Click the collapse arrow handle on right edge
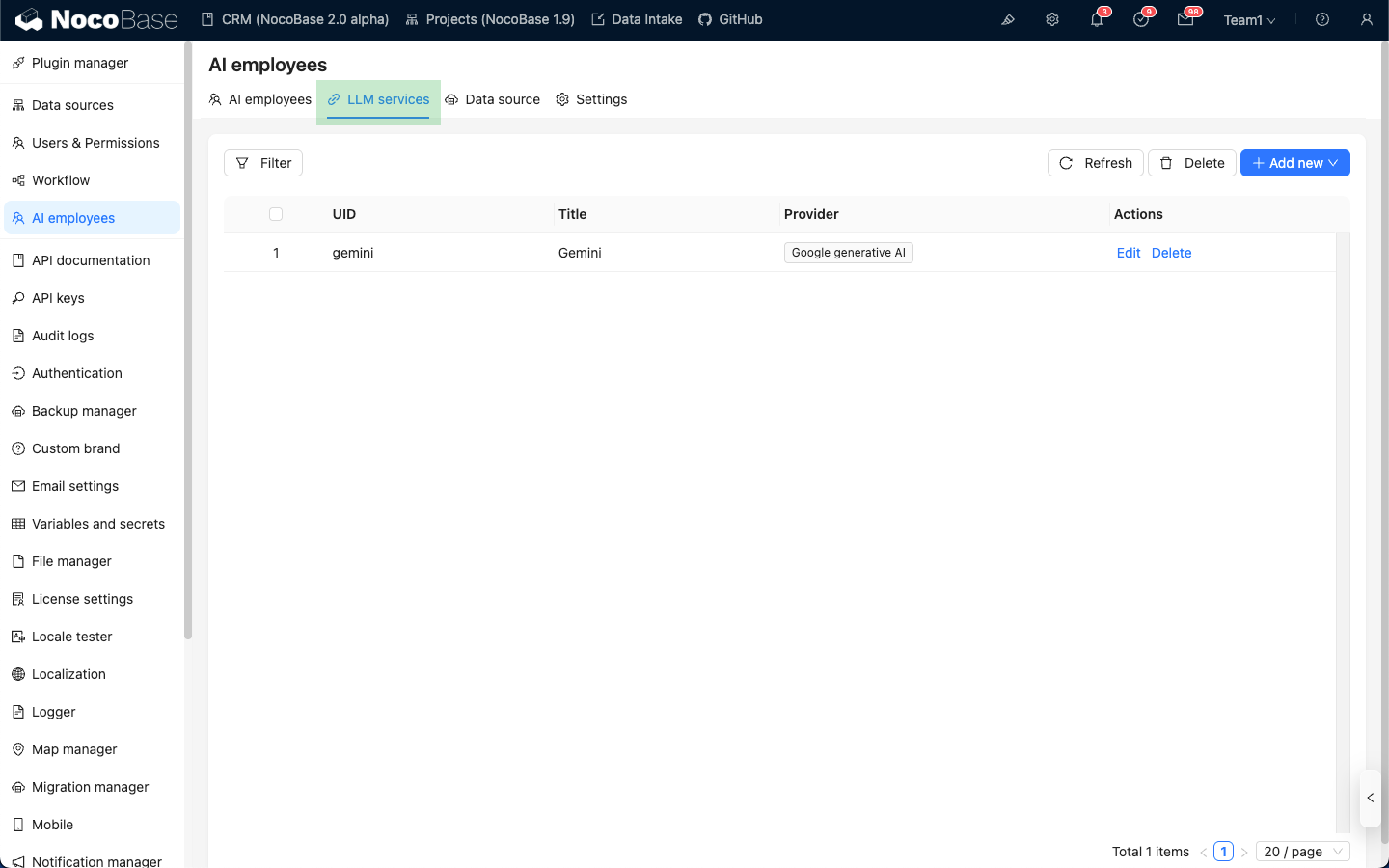The image size is (1389, 868). tap(1371, 798)
